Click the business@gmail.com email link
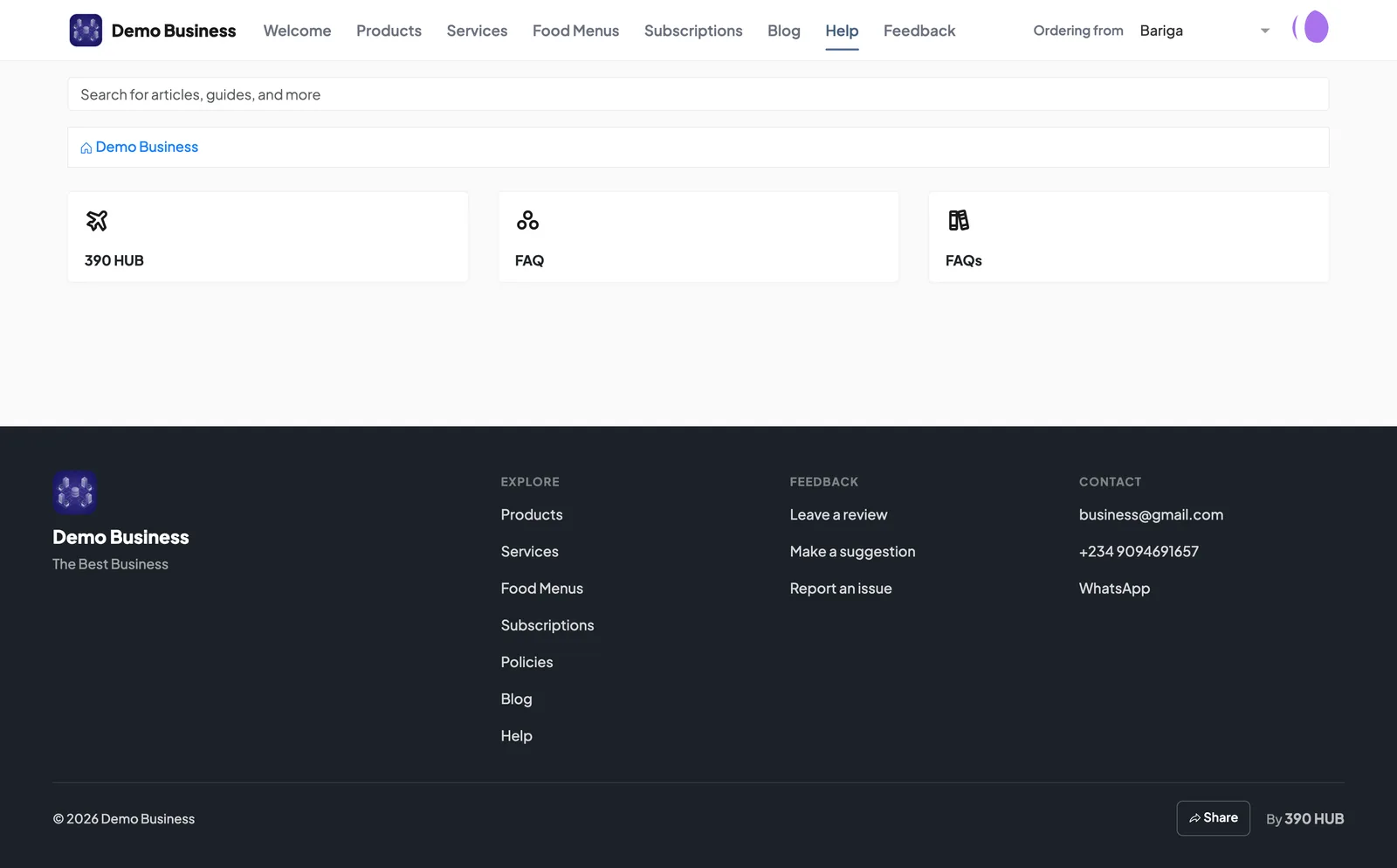 [1152, 515]
